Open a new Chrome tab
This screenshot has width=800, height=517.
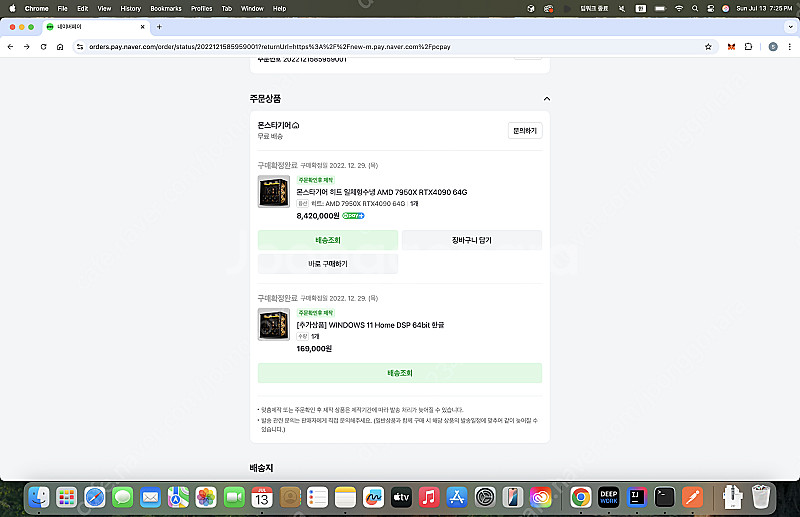coord(159,27)
